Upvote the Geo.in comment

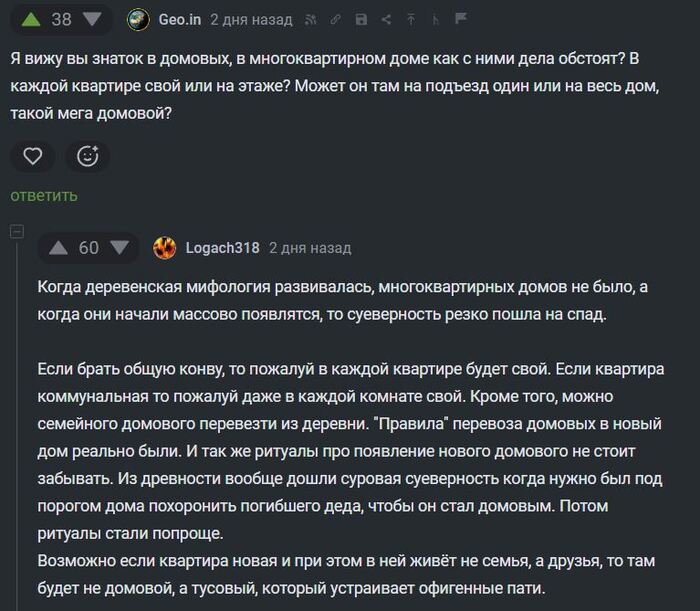point(28,19)
